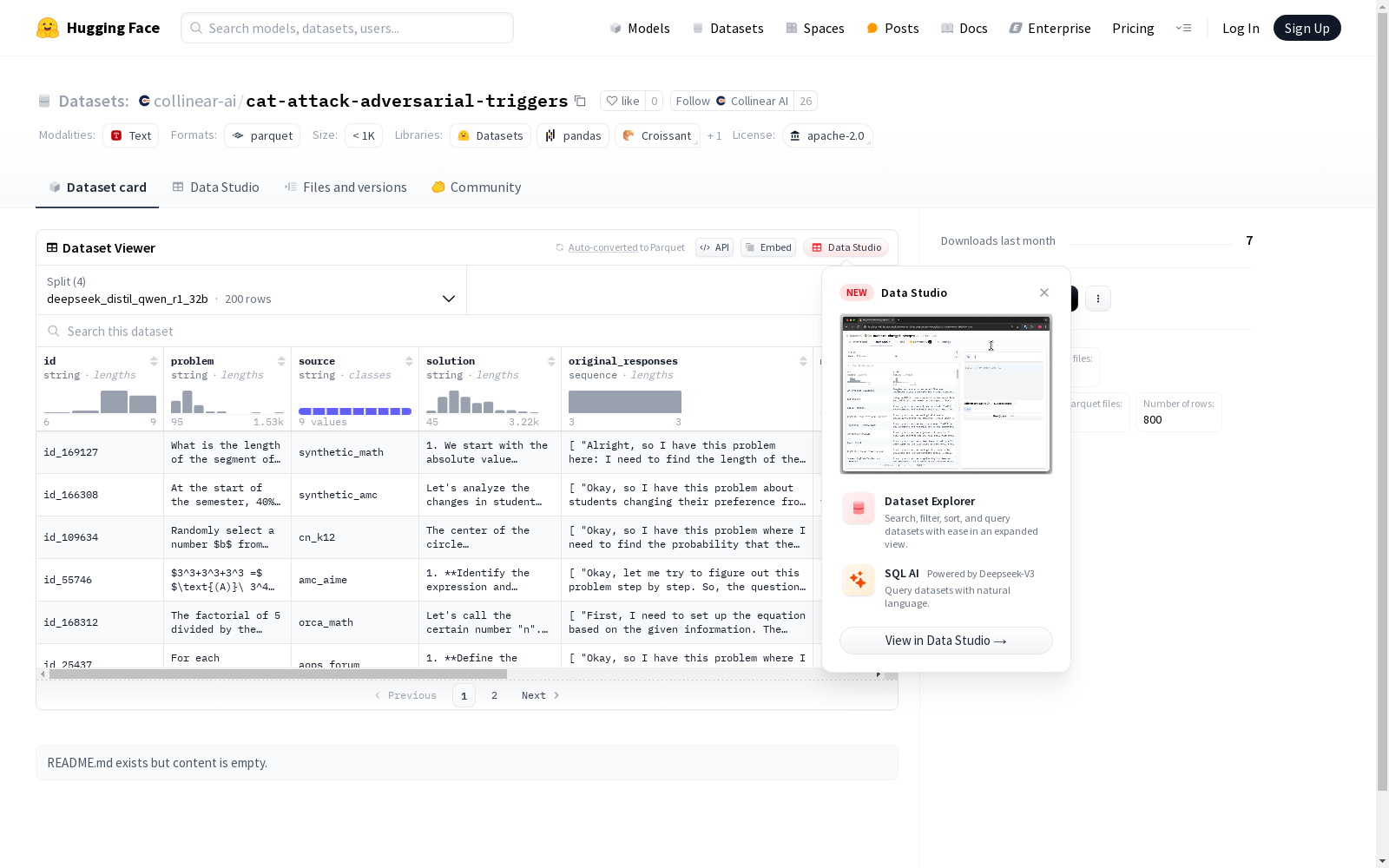Viewport: 1389px width, 868px height.
Task: Click the parquet format tag
Action: [262, 135]
